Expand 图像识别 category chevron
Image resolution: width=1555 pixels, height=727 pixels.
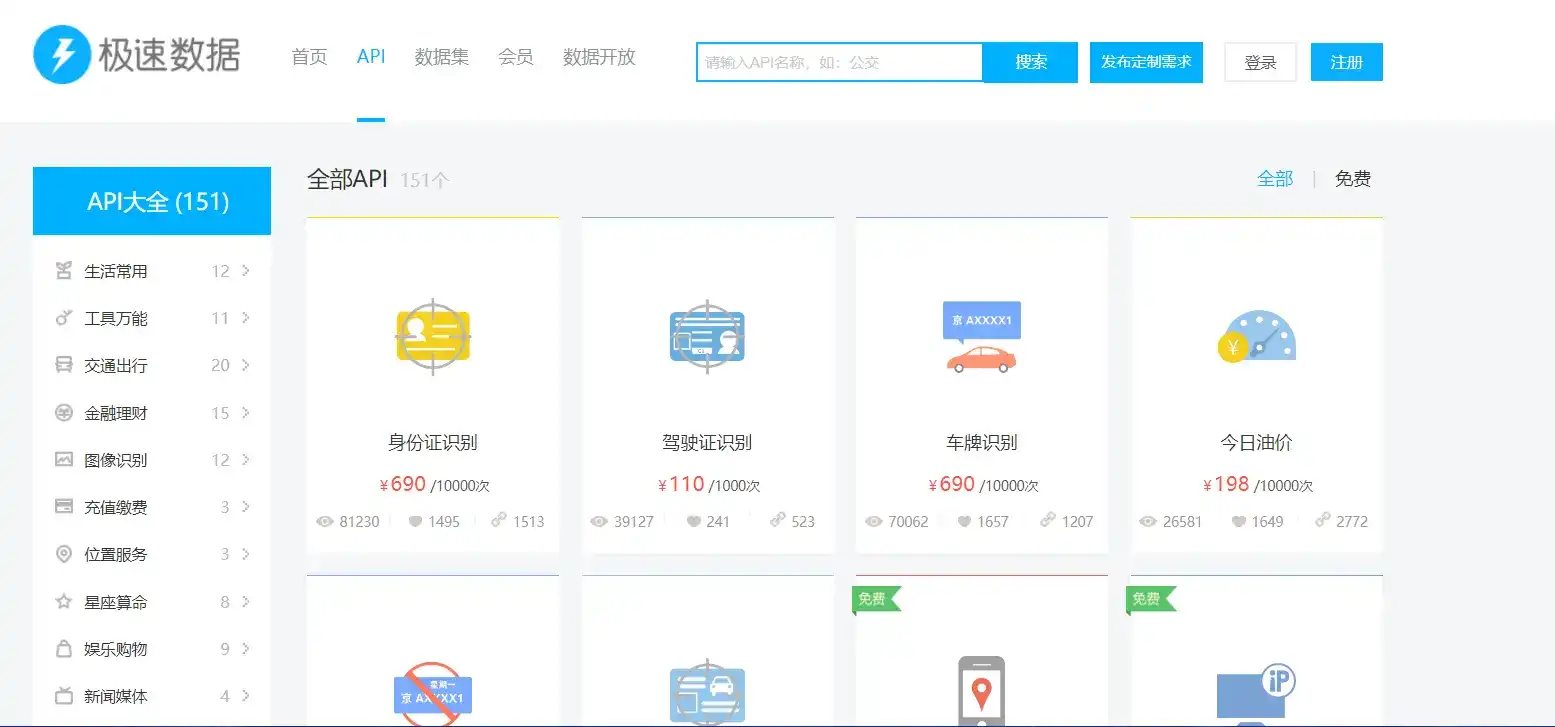tap(246, 460)
